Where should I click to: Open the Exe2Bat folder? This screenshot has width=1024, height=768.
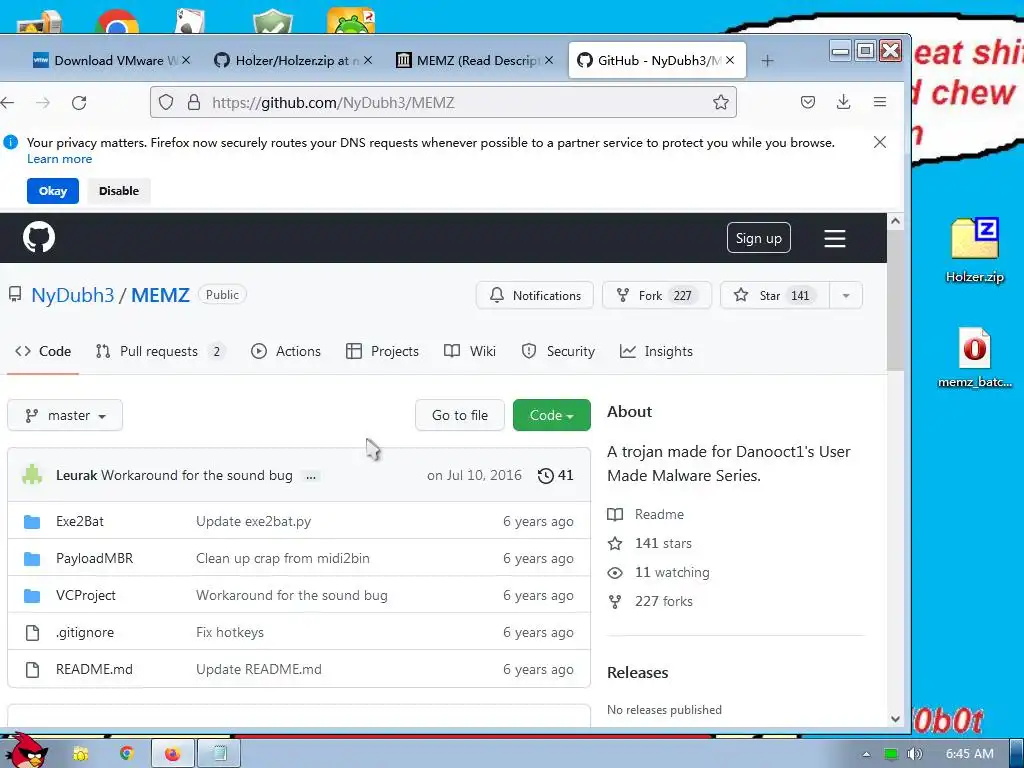coord(80,521)
